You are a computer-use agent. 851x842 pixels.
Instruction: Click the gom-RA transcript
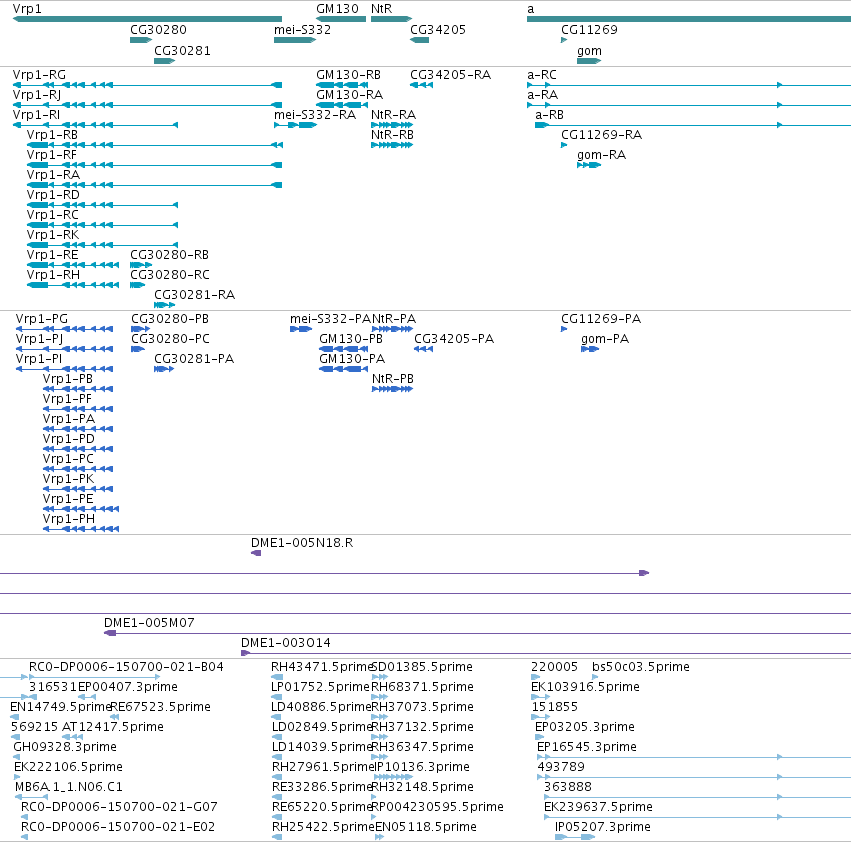pyautogui.click(x=589, y=165)
